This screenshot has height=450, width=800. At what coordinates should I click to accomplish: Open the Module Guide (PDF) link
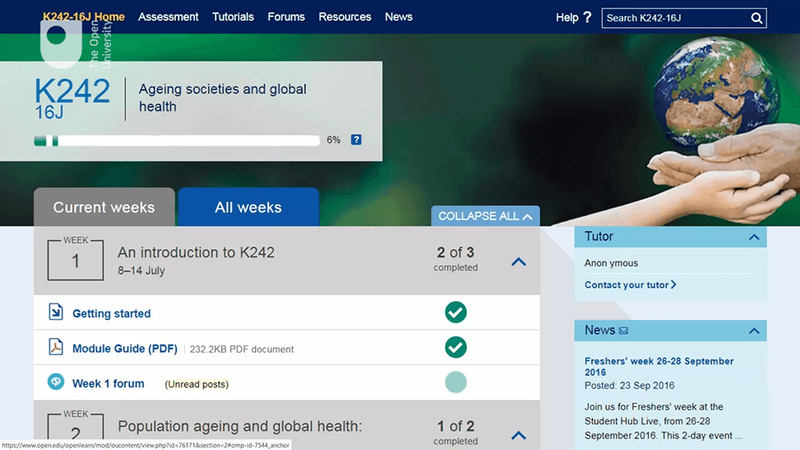tap(125, 348)
